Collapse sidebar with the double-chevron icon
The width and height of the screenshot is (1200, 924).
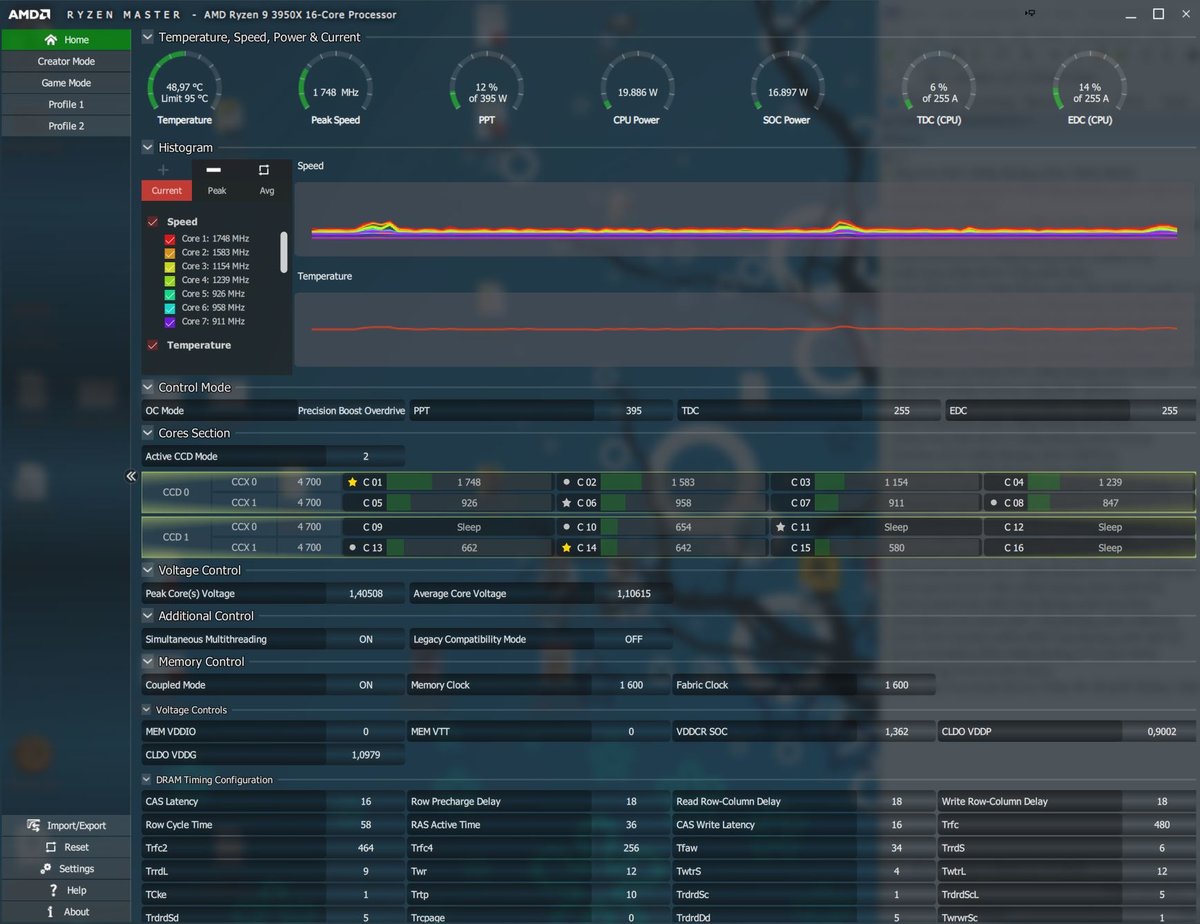[x=131, y=476]
